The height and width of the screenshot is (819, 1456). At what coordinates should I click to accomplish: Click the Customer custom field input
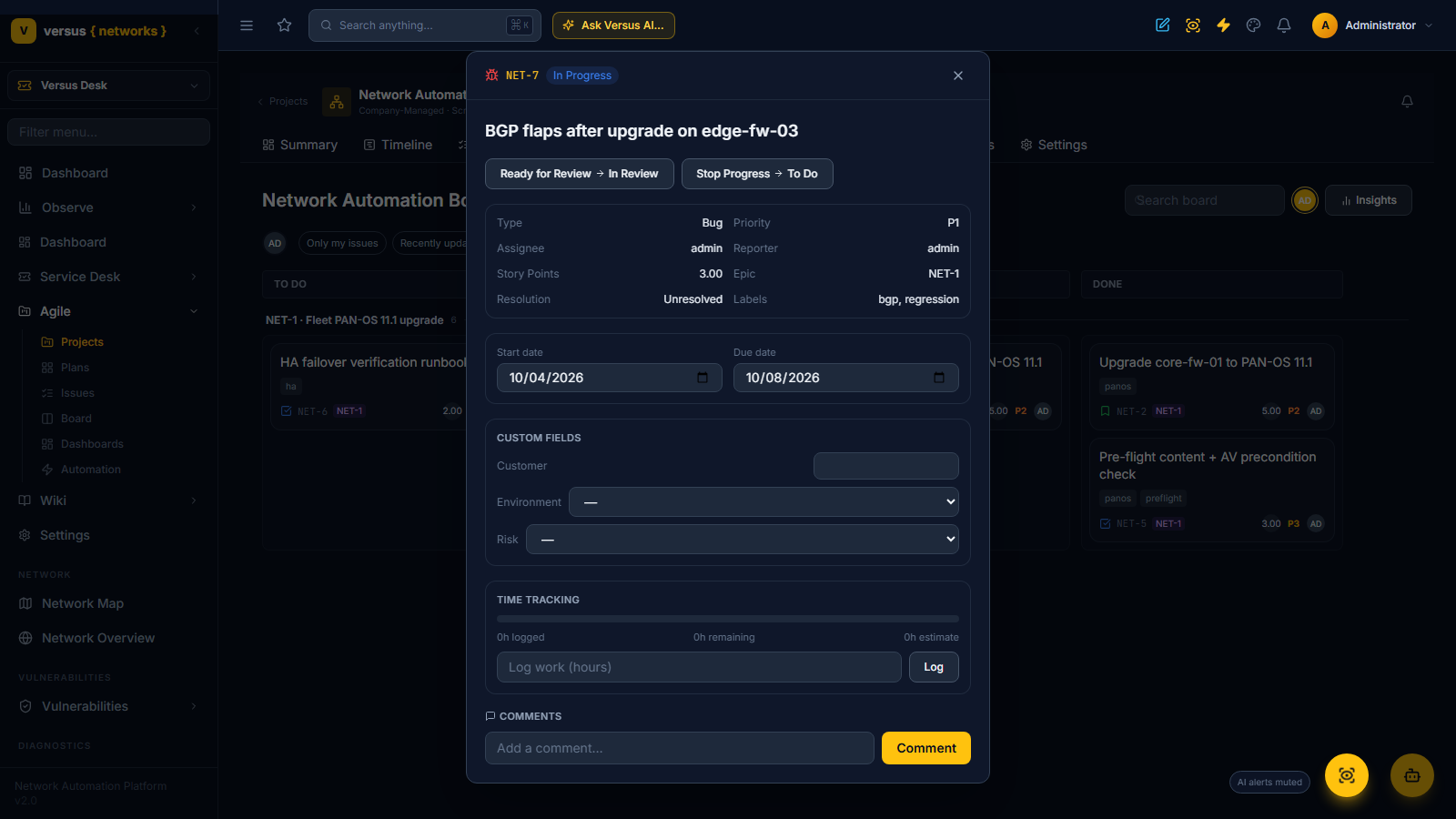click(886, 466)
